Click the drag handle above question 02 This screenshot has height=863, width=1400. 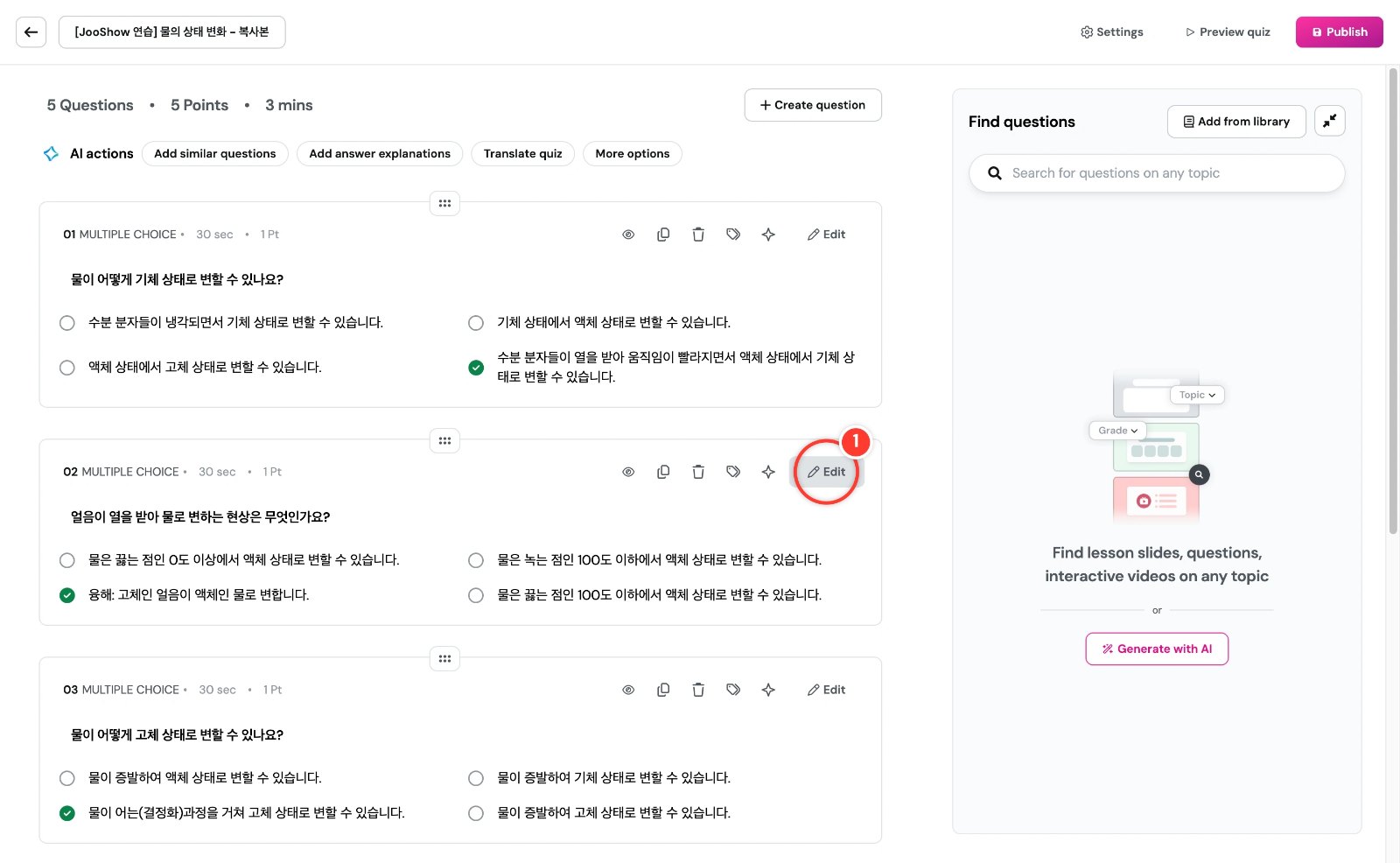coord(444,440)
